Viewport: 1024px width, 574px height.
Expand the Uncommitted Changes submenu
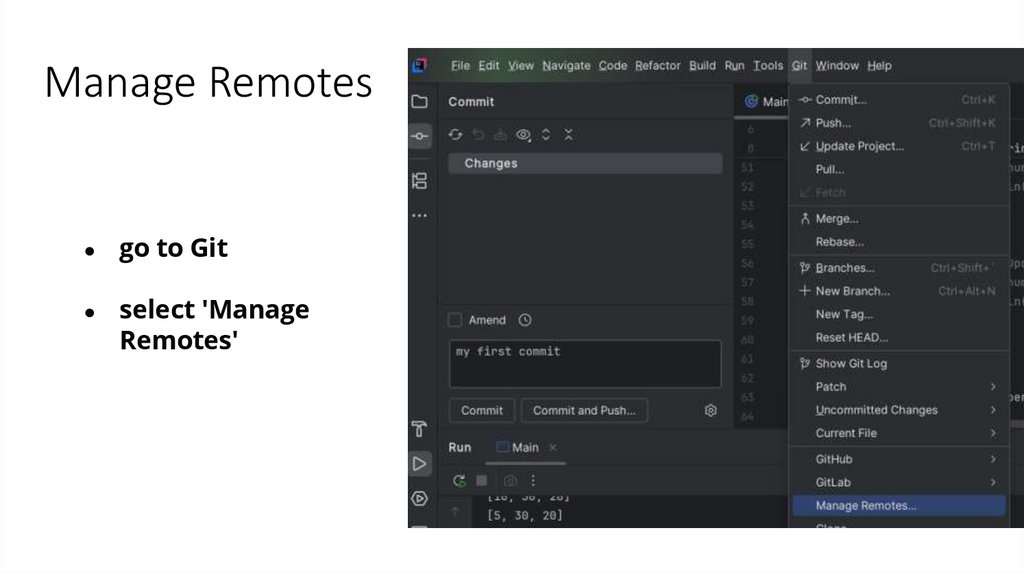pyautogui.click(x=899, y=410)
